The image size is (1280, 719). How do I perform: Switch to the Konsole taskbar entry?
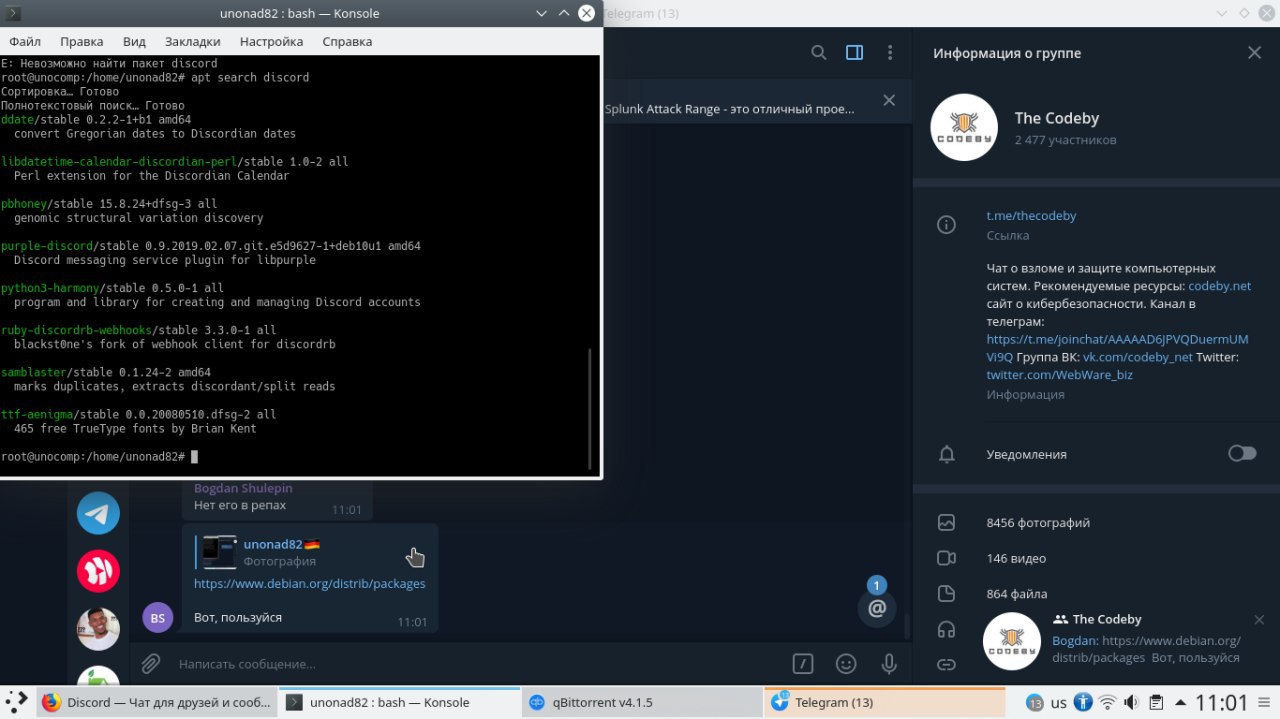(x=399, y=702)
